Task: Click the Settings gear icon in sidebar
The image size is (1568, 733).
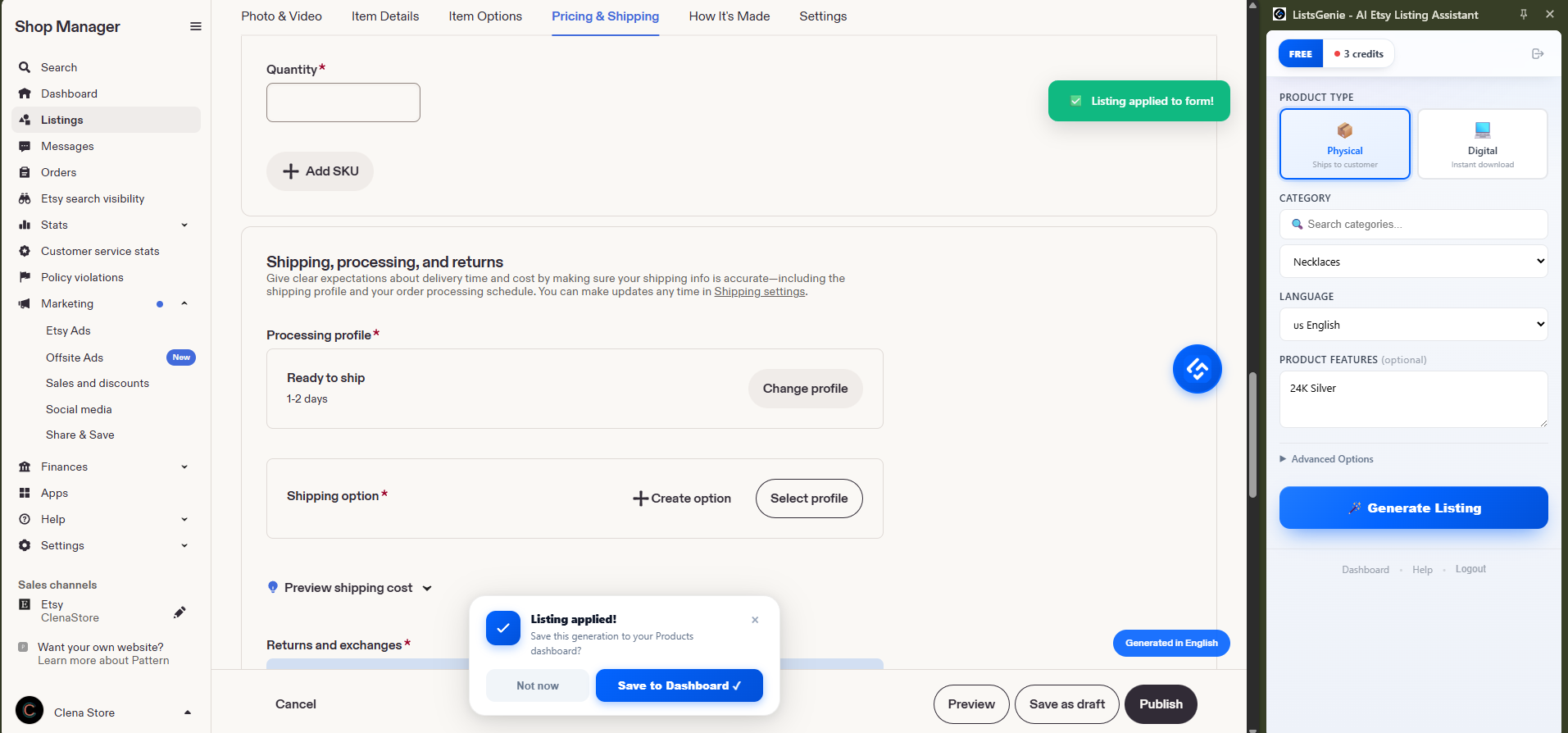Action: pos(25,545)
